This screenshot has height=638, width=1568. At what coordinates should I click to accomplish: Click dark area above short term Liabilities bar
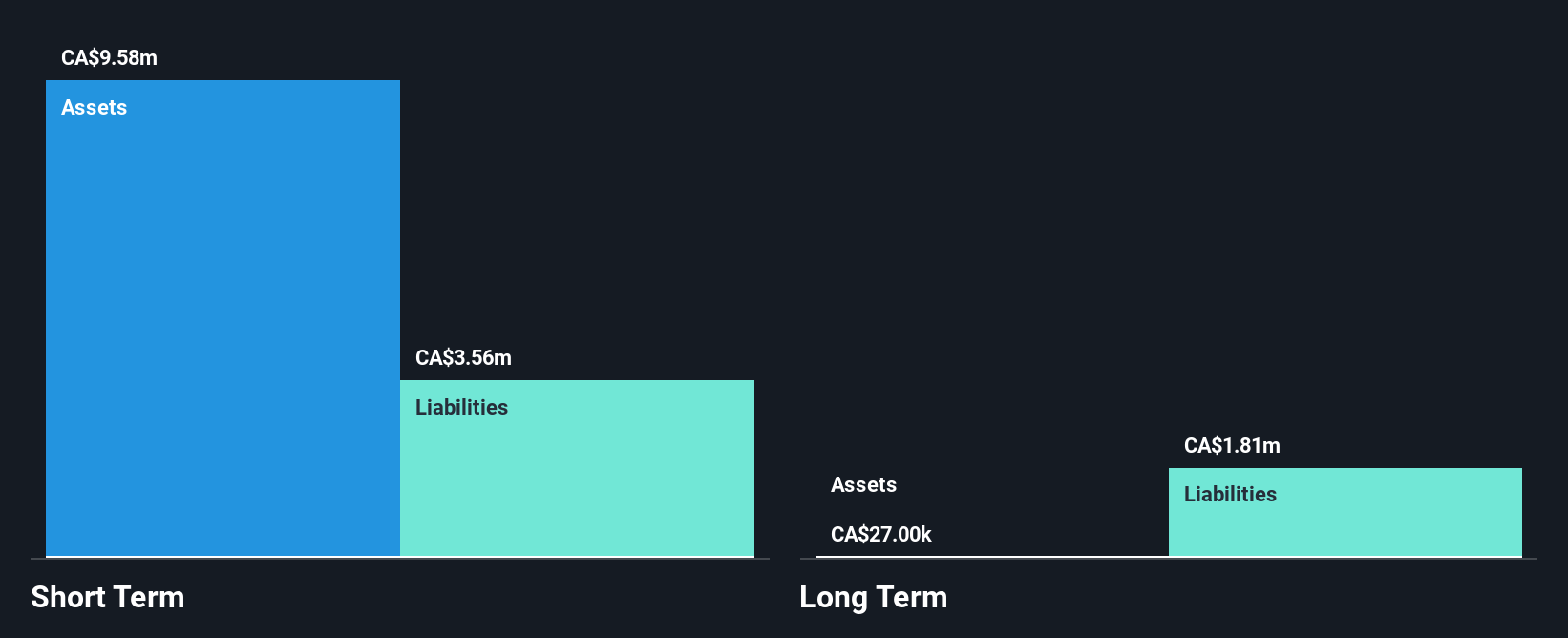coord(577,191)
